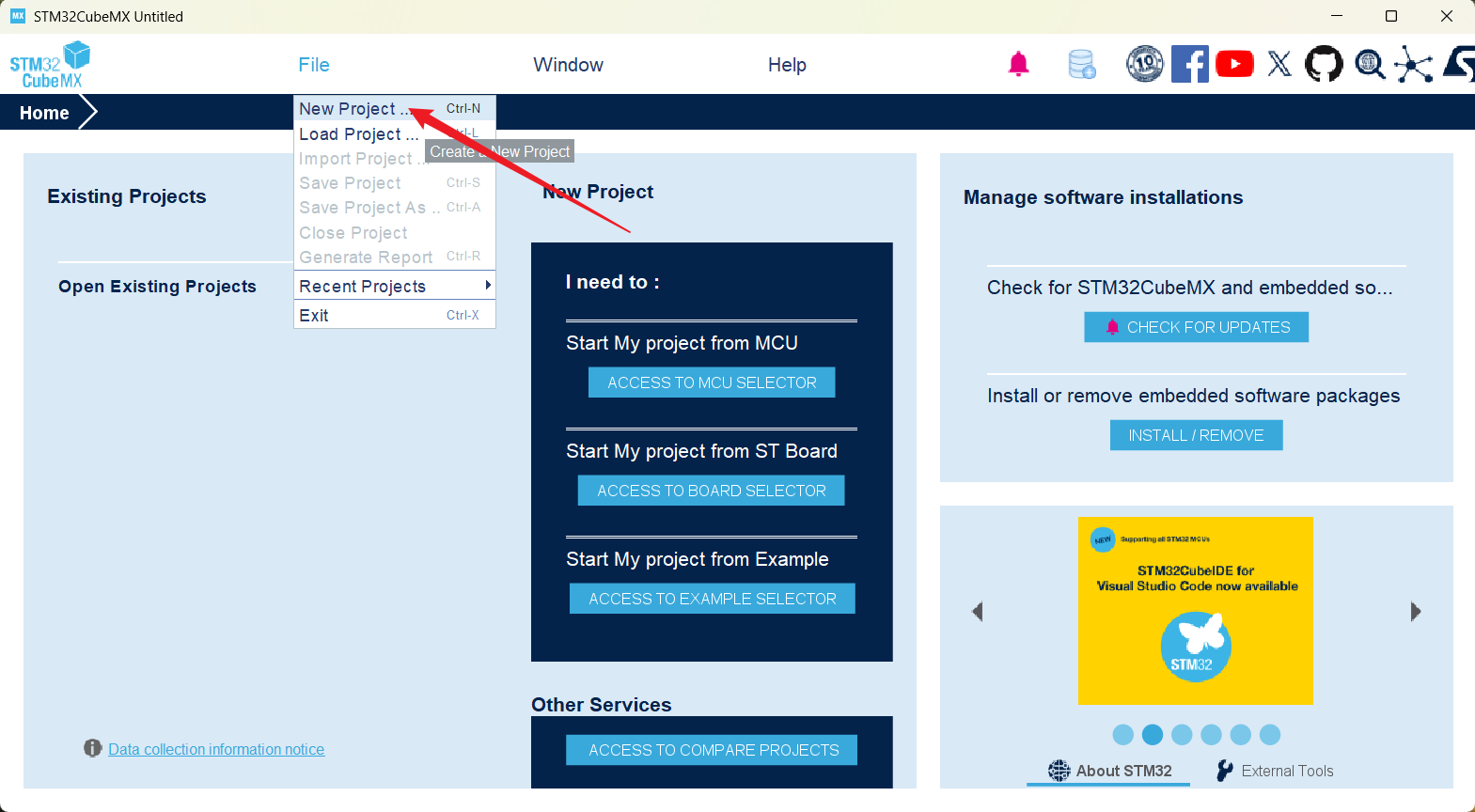Choose Exit from the File menu
The width and height of the screenshot is (1475, 812).
coord(395,316)
